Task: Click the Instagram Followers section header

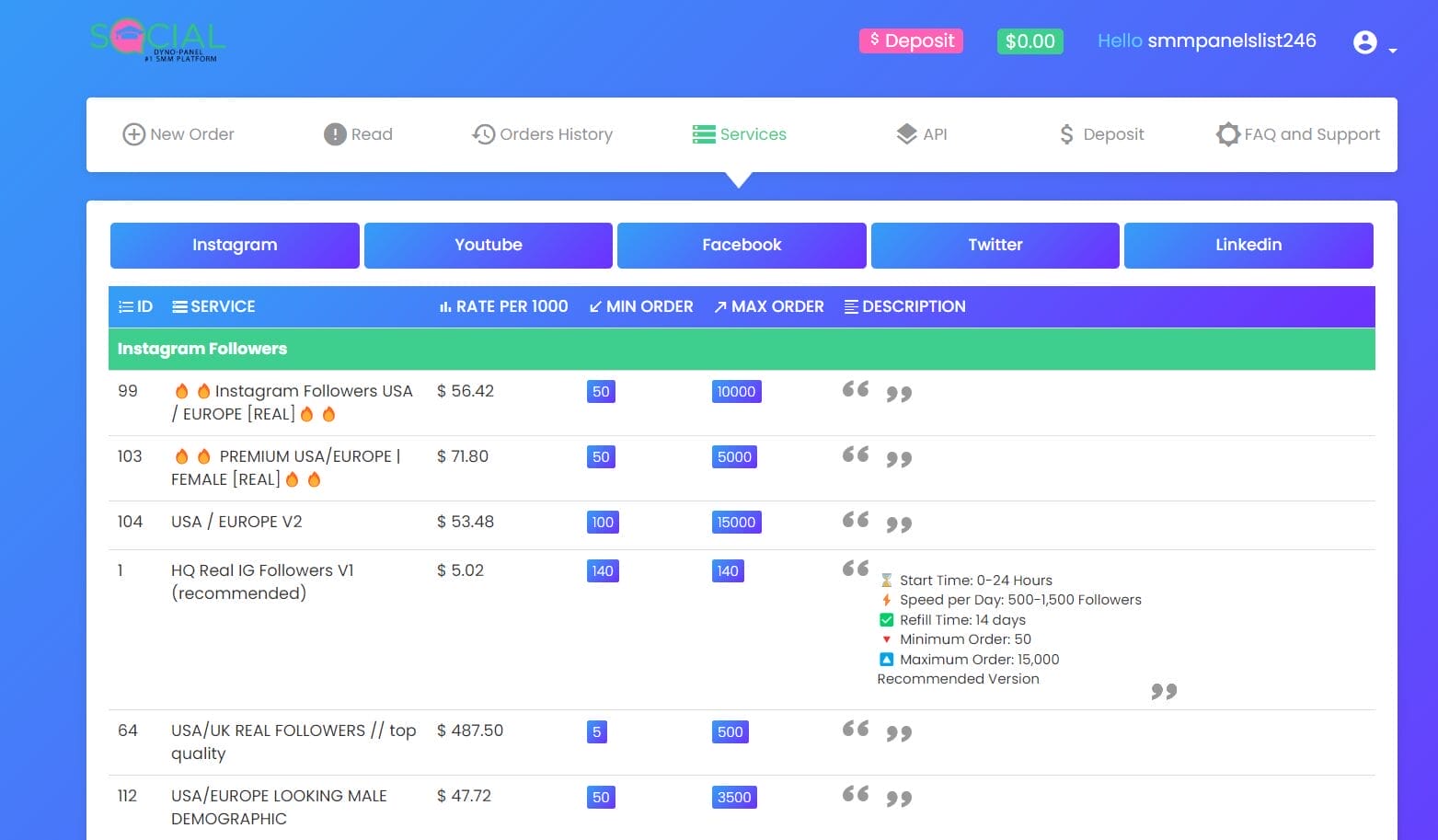Action: pos(202,349)
